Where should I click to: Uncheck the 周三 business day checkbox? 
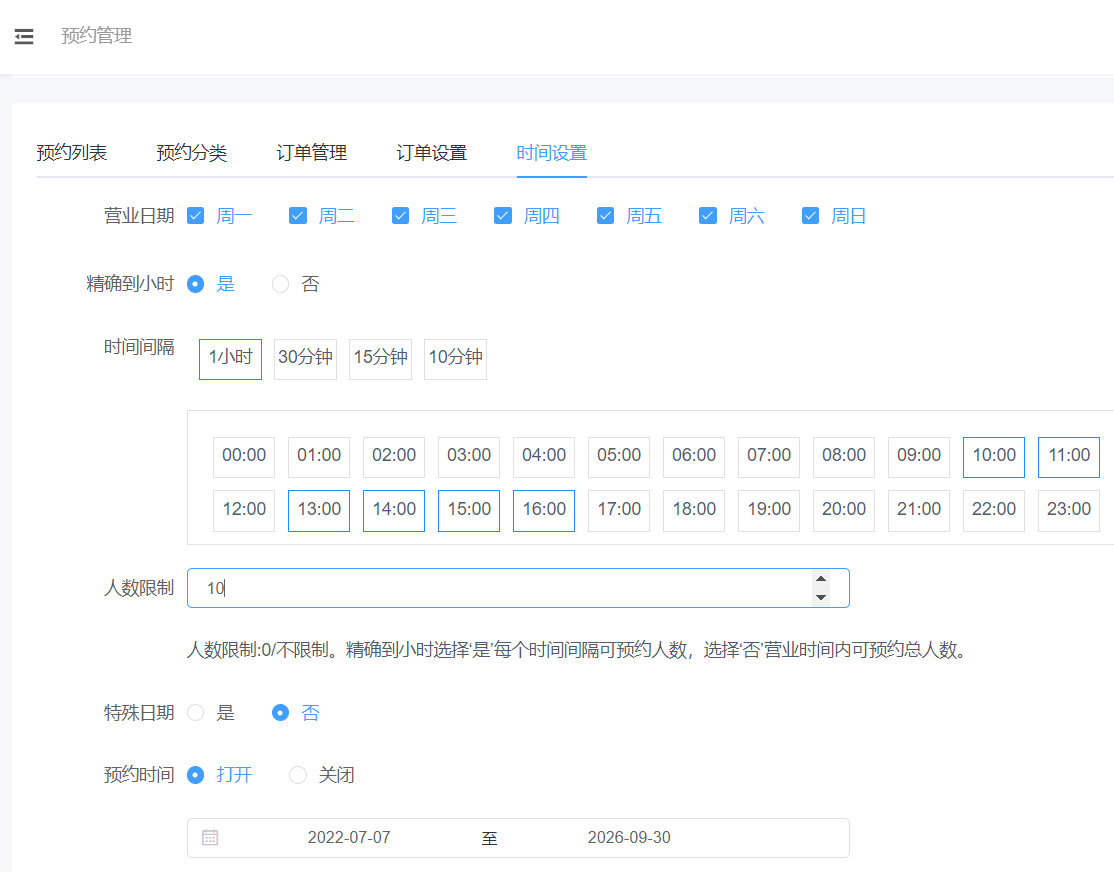click(x=401, y=216)
